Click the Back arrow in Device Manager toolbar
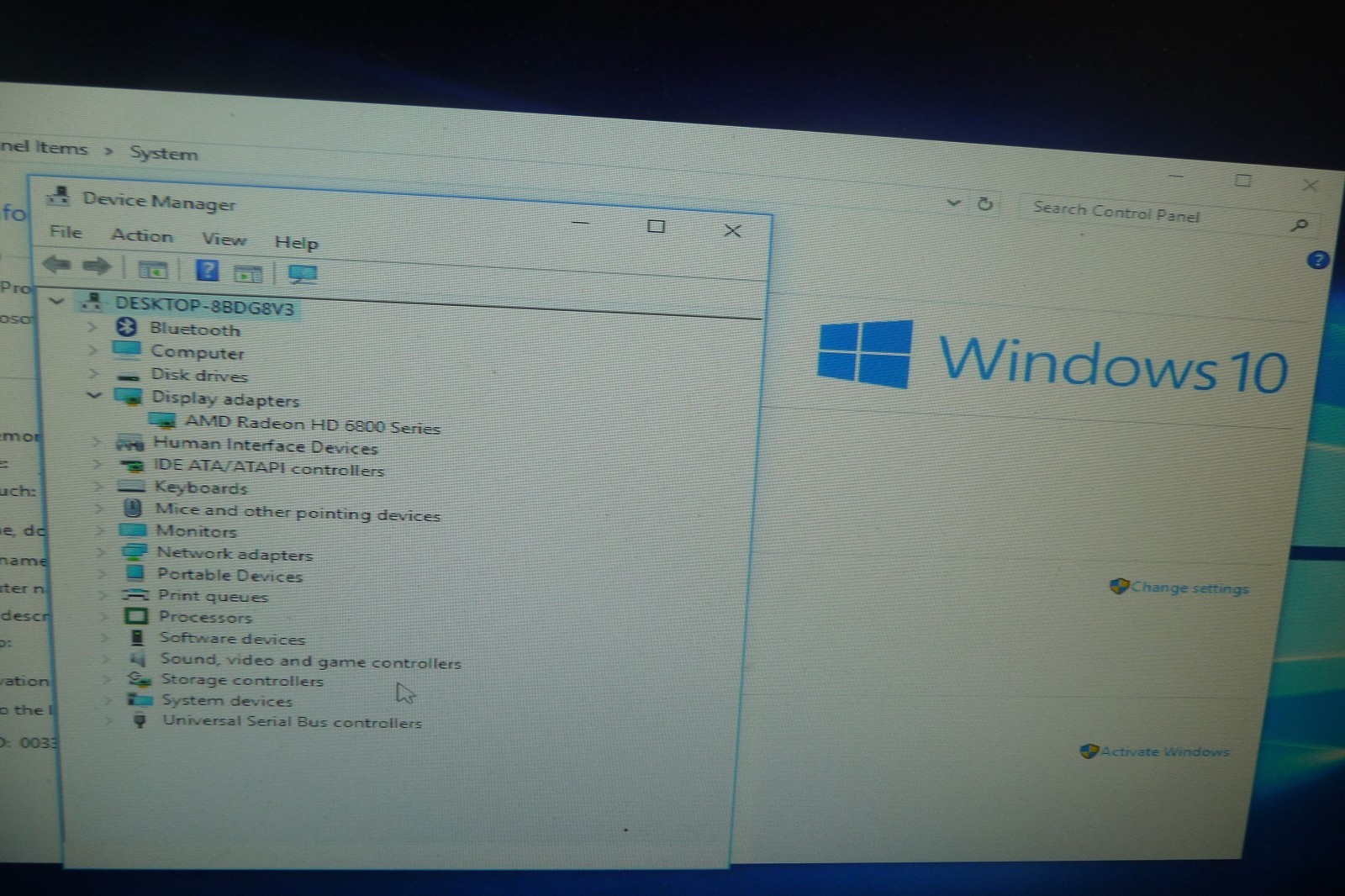Image resolution: width=1345 pixels, height=896 pixels. click(x=56, y=265)
